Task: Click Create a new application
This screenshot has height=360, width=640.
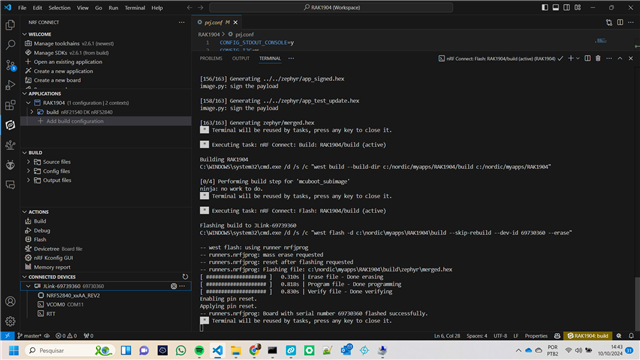Action: point(63,71)
